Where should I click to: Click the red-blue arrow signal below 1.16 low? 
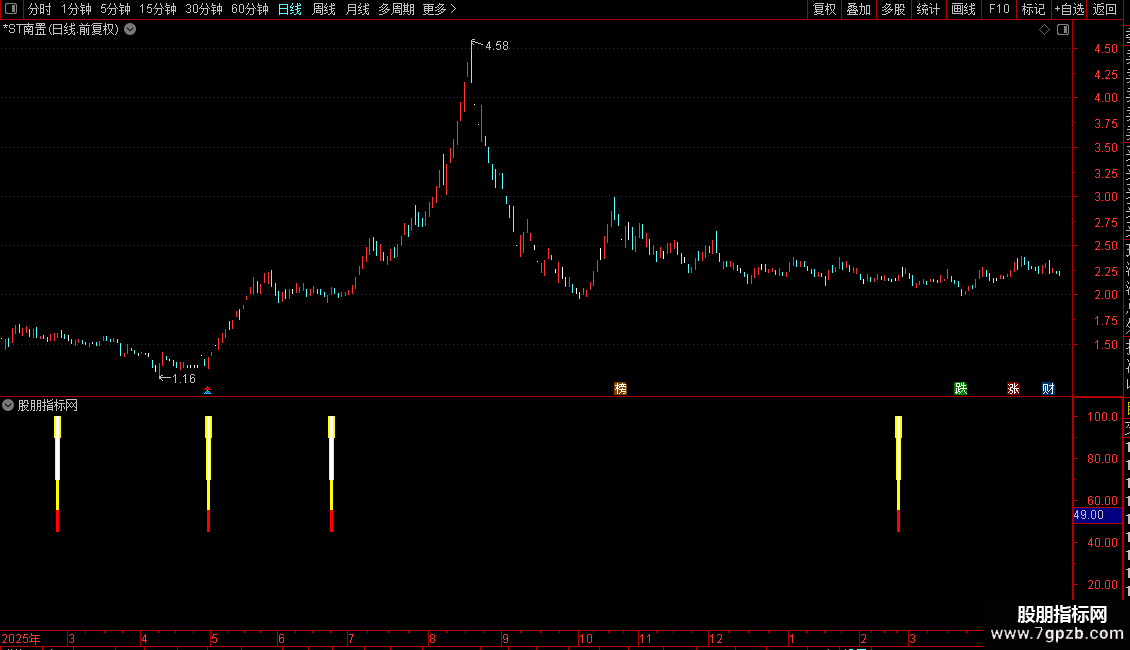click(208, 391)
